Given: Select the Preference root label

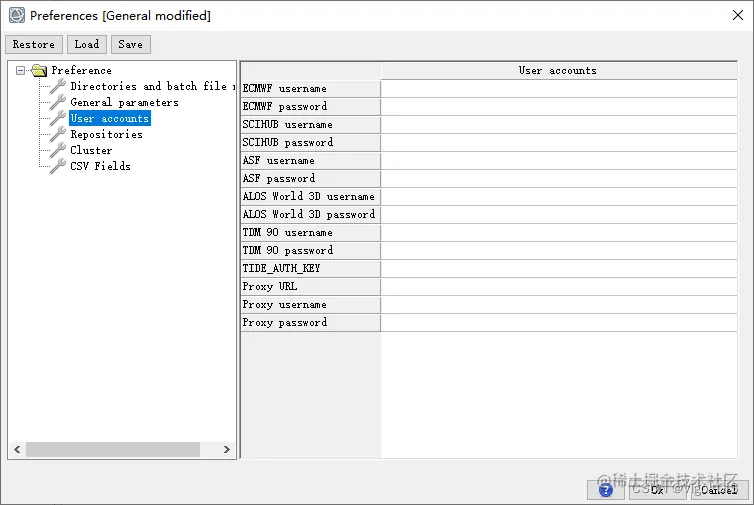Looking at the screenshot, I should [x=81, y=70].
